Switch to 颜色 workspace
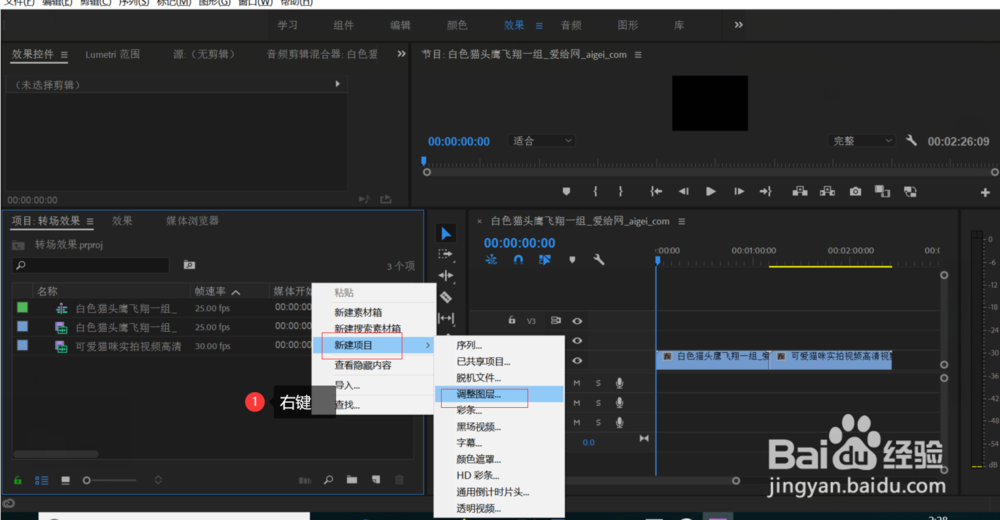The image size is (1000, 520). (457, 25)
